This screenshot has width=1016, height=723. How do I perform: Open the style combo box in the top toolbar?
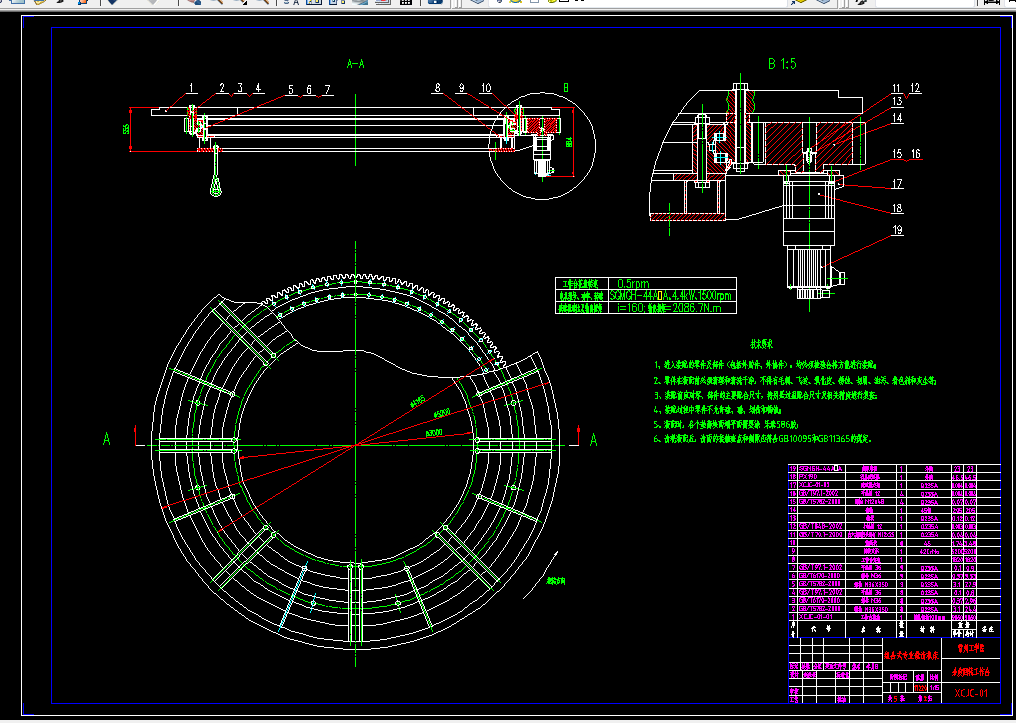925,3
